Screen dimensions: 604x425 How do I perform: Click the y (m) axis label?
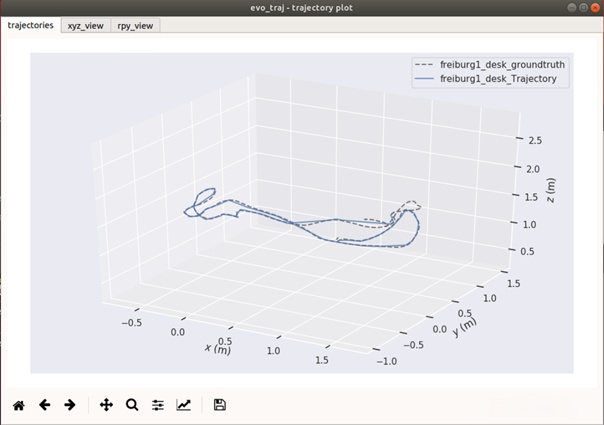point(464,327)
